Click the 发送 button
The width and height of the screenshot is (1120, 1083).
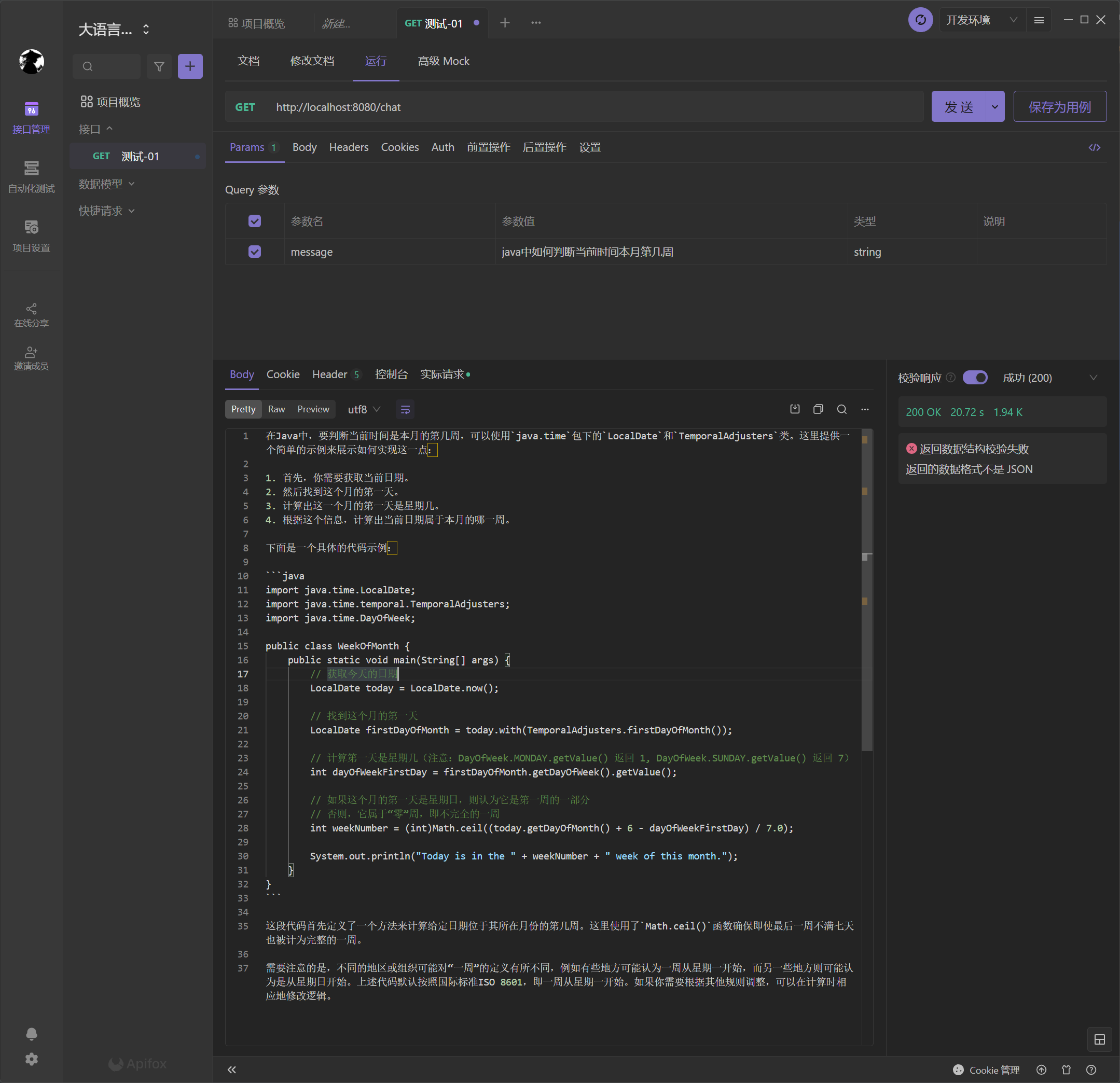[958, 106]
